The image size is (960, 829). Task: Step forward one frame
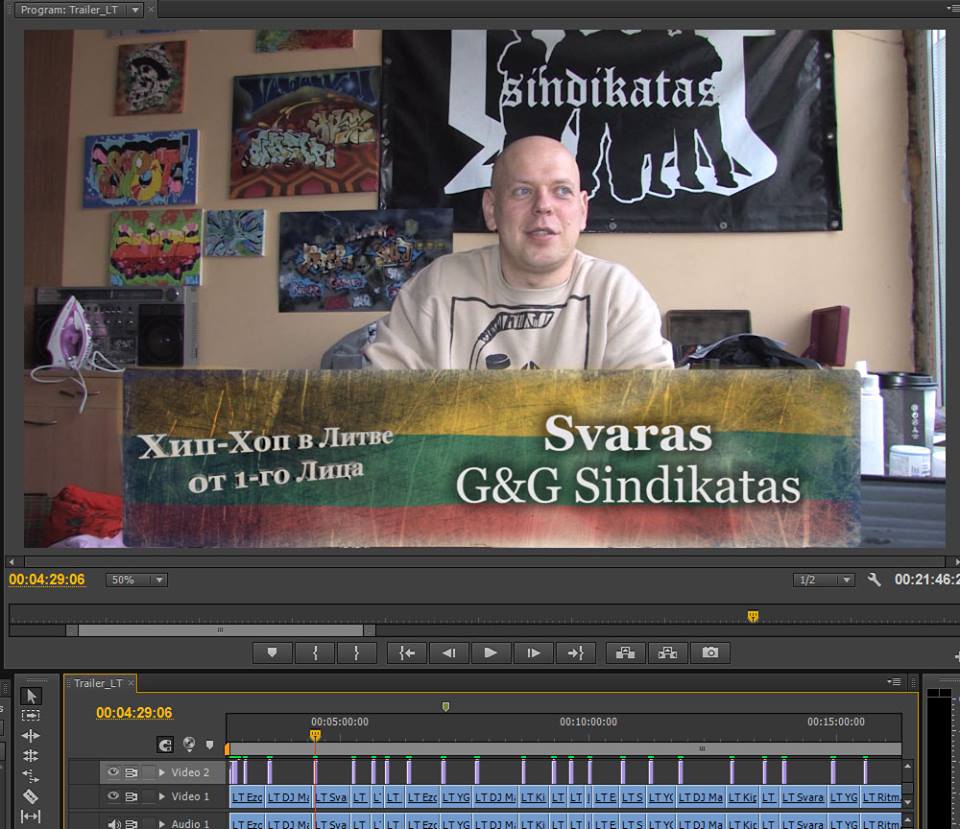tap(533, 653)
